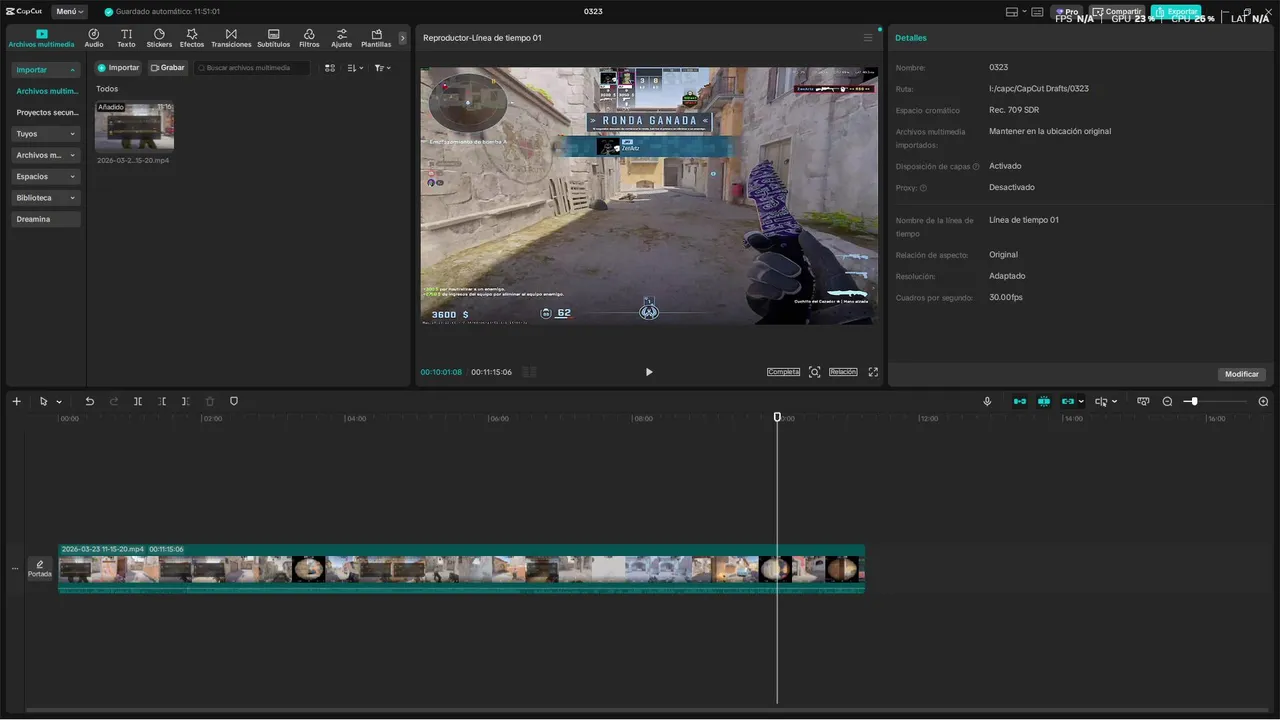Expand the Biblioteca sidebar section
Screen dimensions: 1280x720
point(46,198)
